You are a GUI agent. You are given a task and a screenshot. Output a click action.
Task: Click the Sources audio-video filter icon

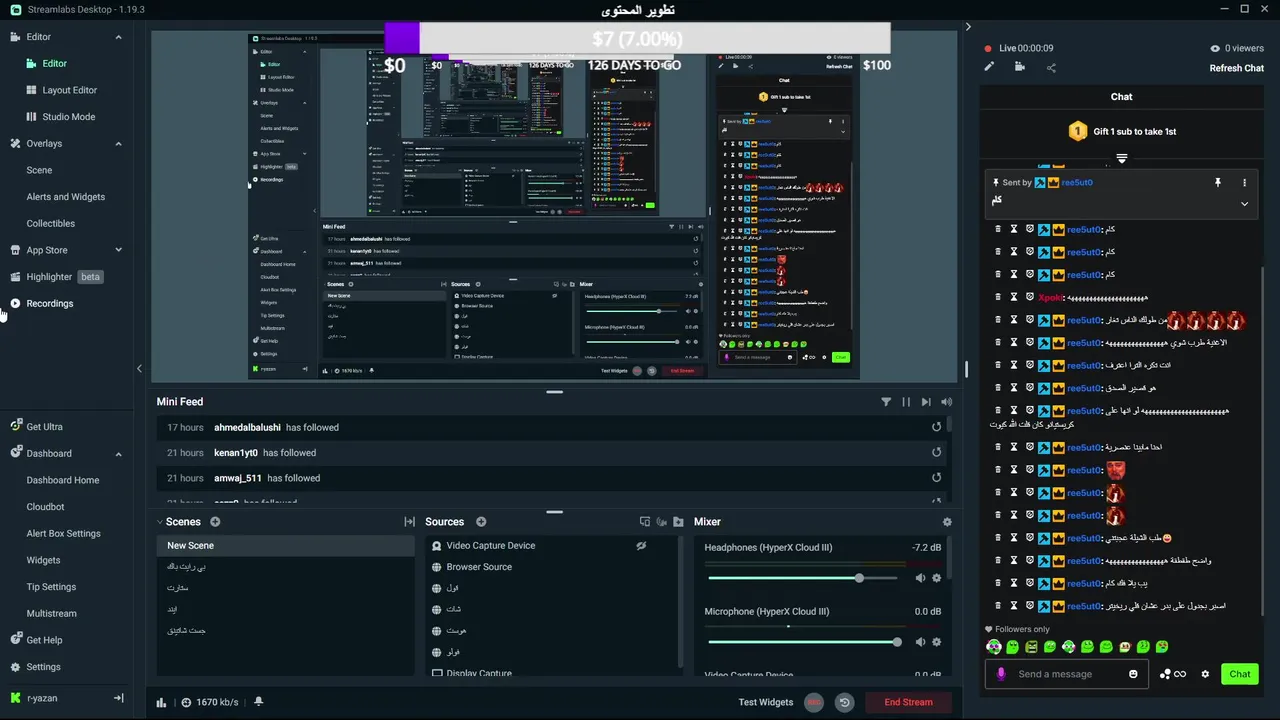[661, 522]
